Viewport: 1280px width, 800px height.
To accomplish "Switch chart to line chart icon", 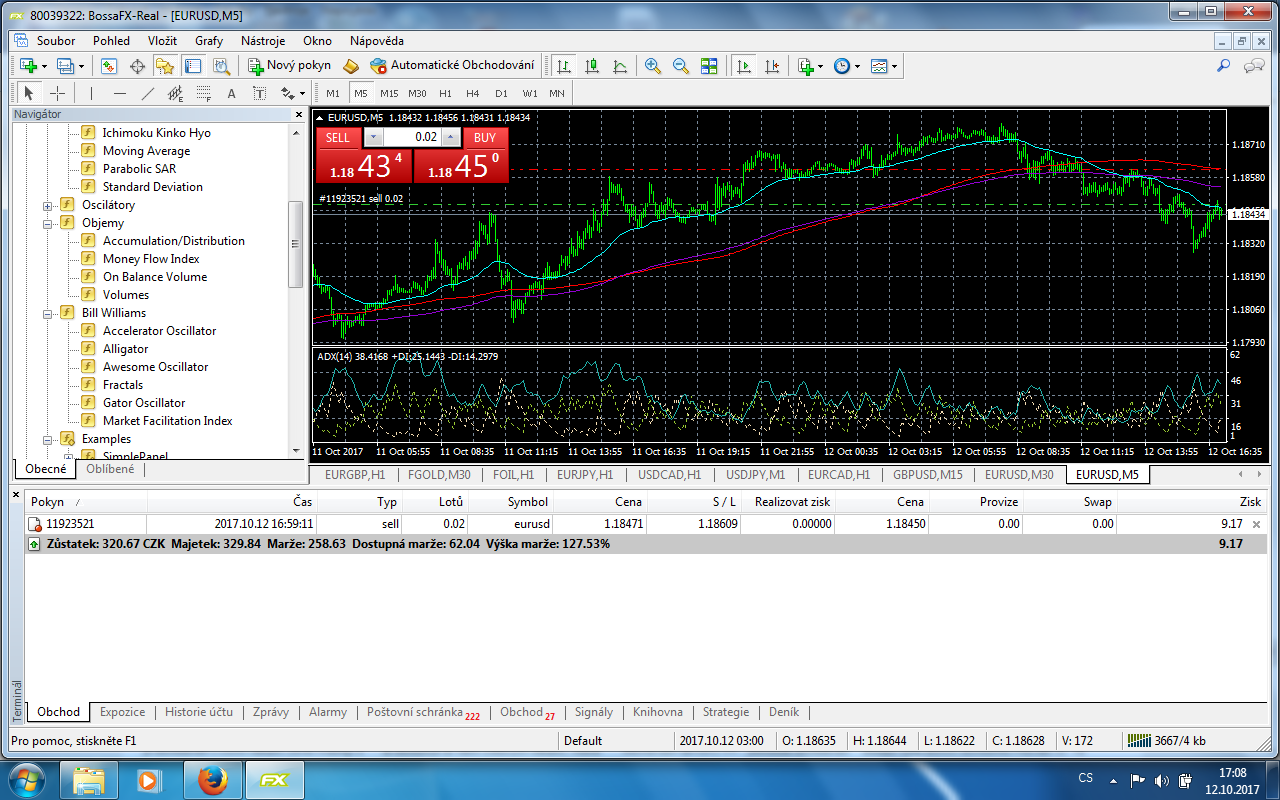I will click(620, 66).
